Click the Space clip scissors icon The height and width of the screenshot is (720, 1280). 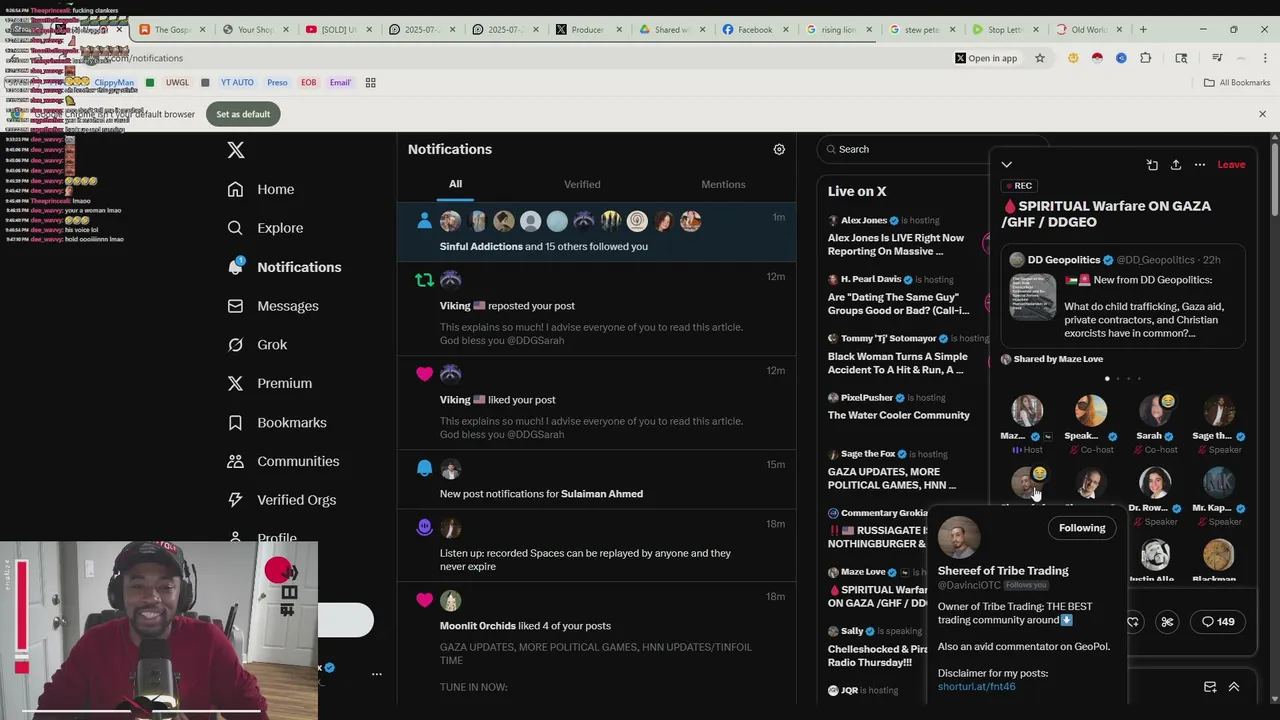1167,622
